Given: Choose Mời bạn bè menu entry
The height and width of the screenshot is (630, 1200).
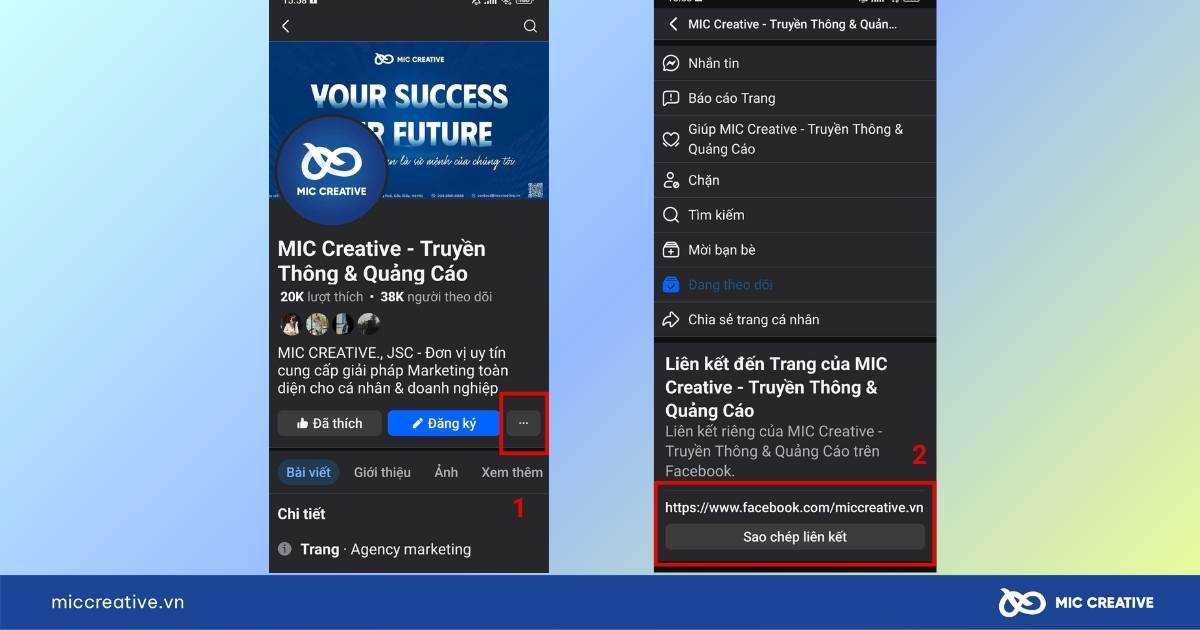Looking at the screenshot, I should point(795,250).
